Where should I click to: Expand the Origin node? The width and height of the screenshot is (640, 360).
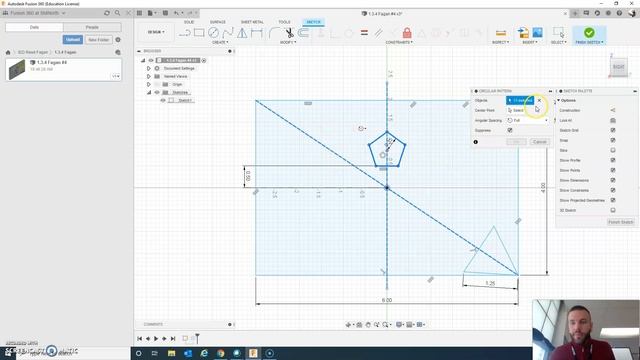pyautogui.click(x=149, y=84)
